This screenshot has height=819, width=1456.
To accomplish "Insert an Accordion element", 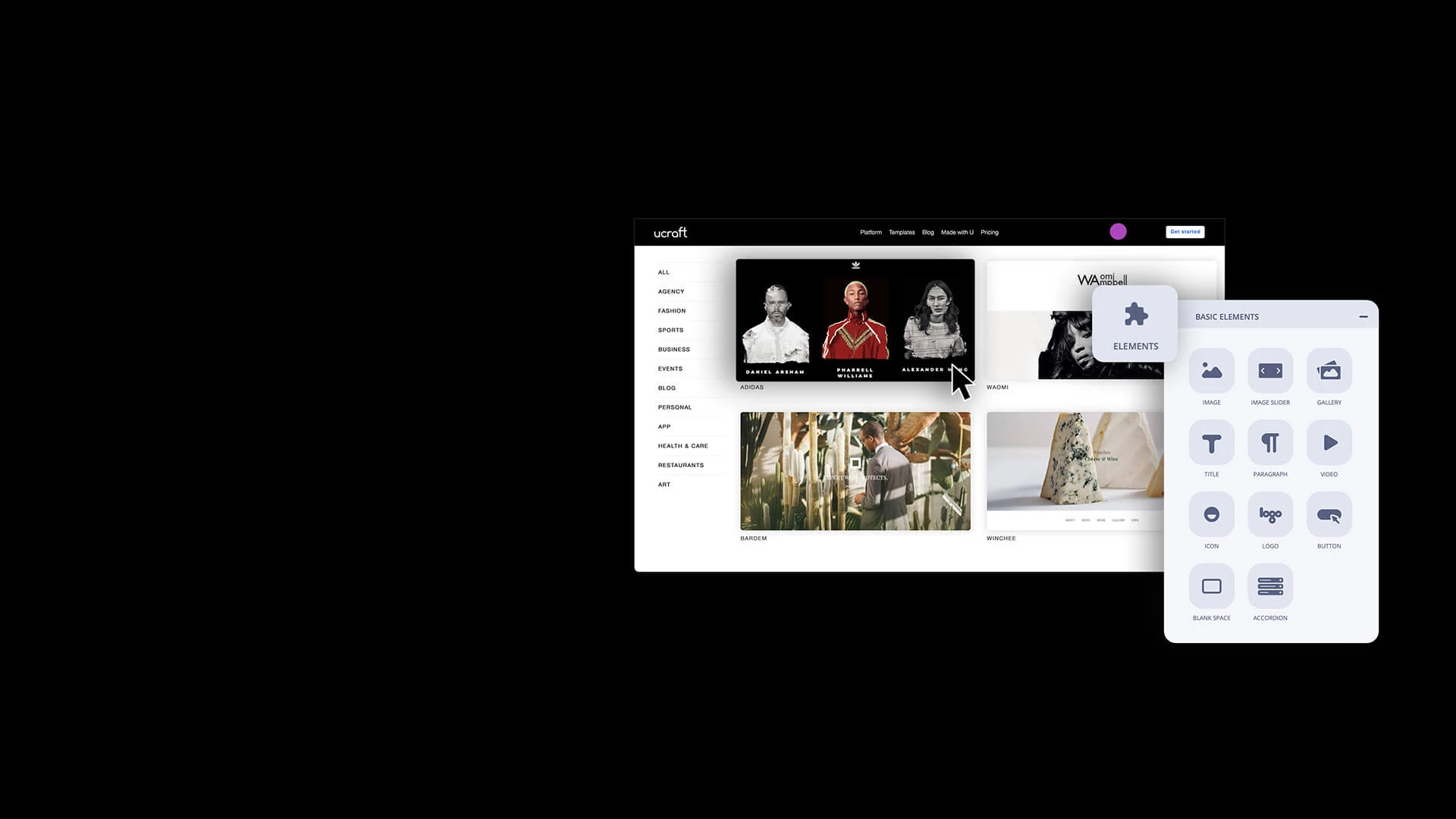I will [1270, 586].
